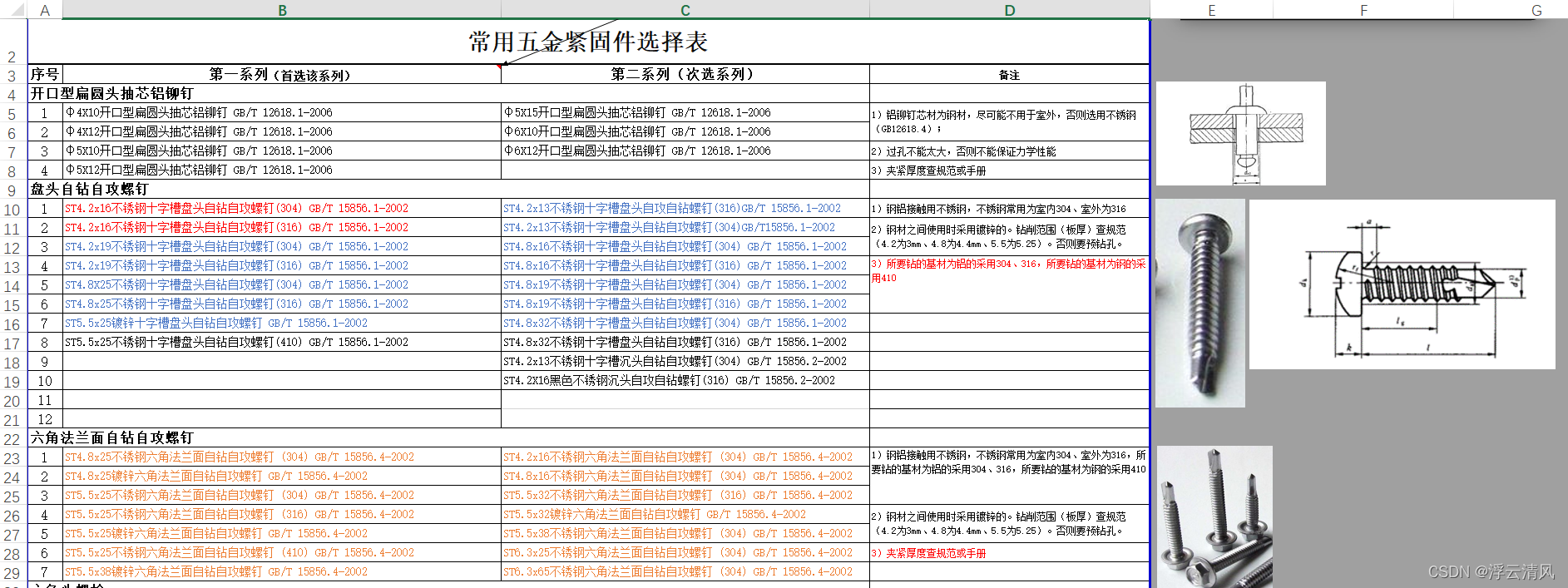Image resolution: width=1568 pixels, height=588 pixels.
Task: Click ST5.5x25镀锌十字槽盘头自钻自攻螺钉 cell
Action: pos(281,323)
